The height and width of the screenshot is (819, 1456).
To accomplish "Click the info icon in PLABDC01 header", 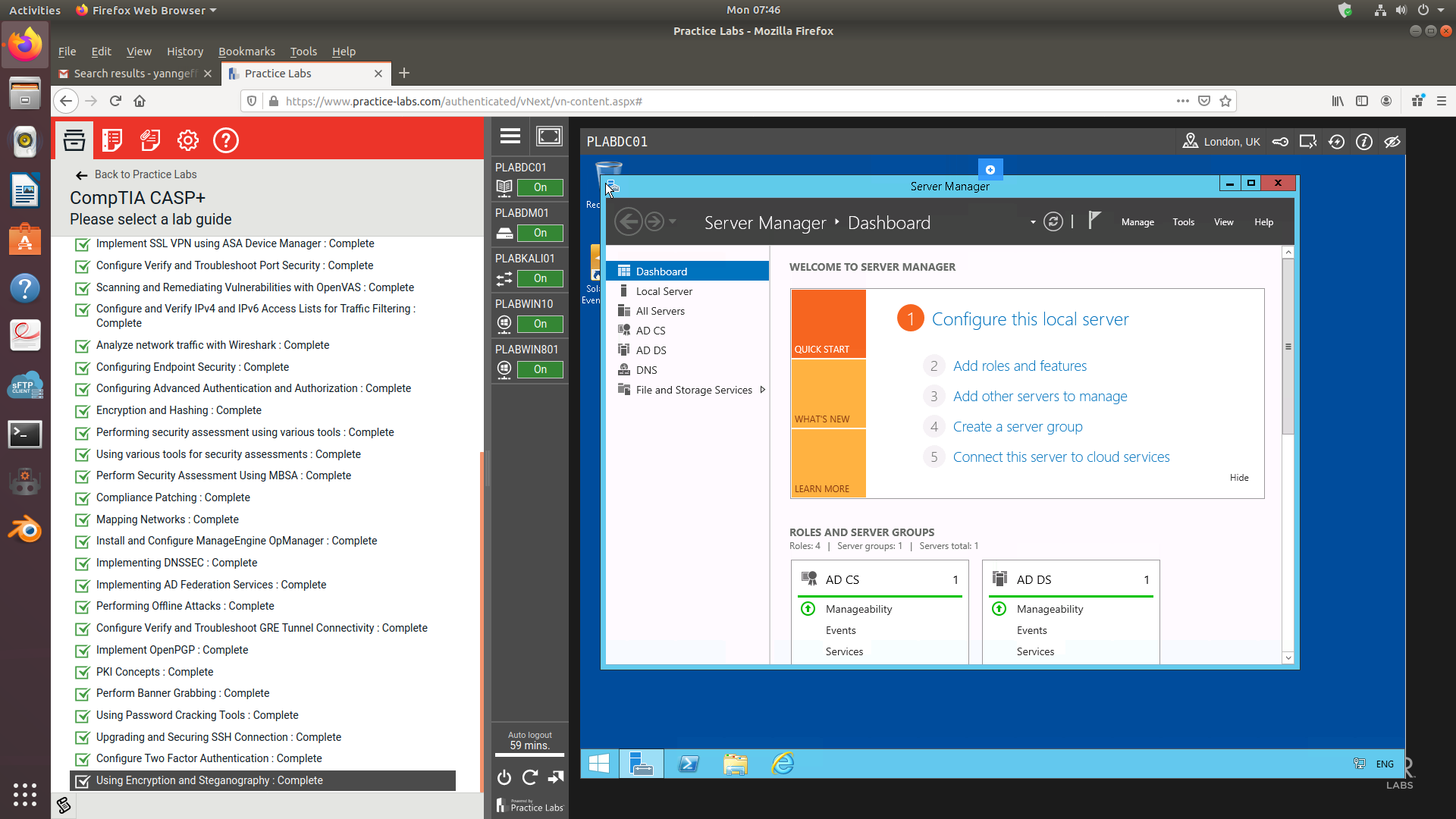I will pyautogui.click(x=1363, y=142).
